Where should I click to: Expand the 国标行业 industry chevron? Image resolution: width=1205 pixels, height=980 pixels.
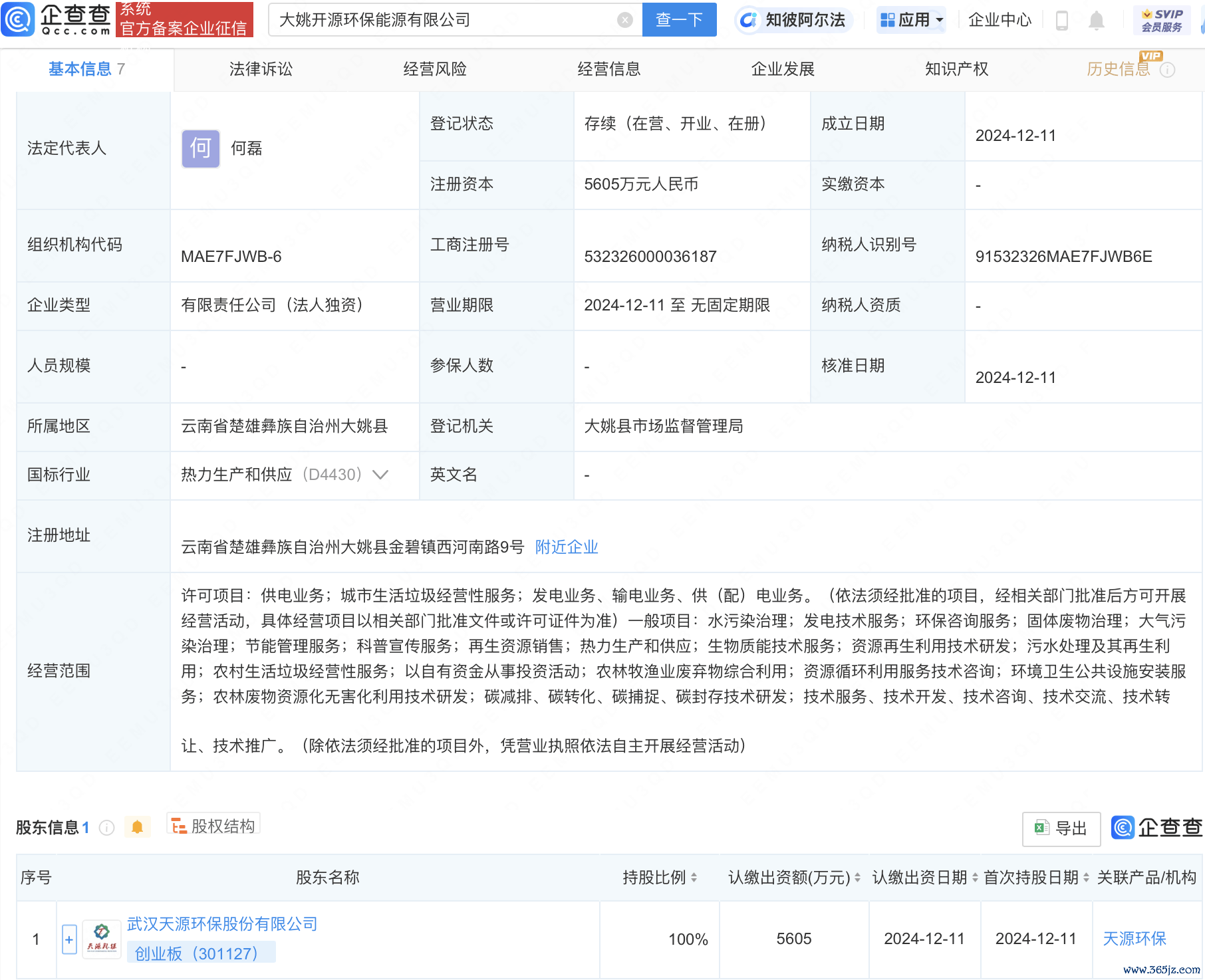tap(380, 475)
